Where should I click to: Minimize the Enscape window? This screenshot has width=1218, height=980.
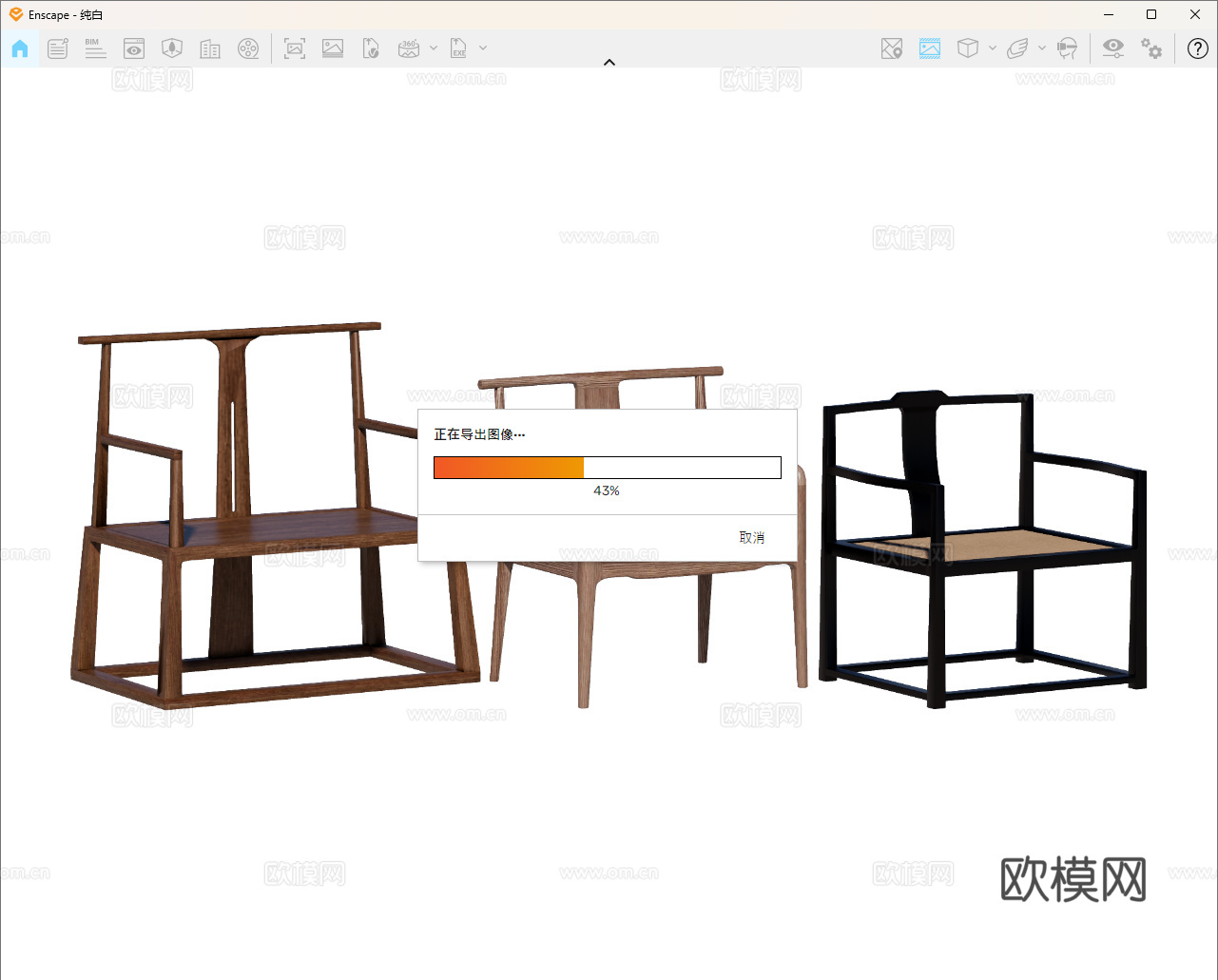(1110, 14)
